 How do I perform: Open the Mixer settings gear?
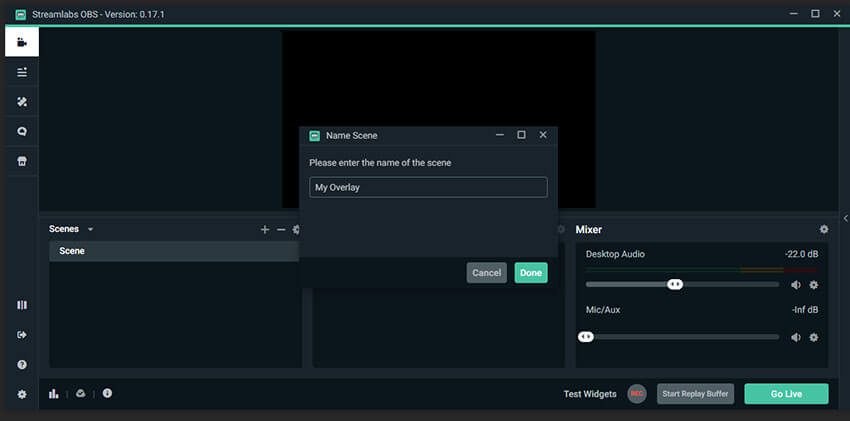pyautogui.click(x=824, y=229)
